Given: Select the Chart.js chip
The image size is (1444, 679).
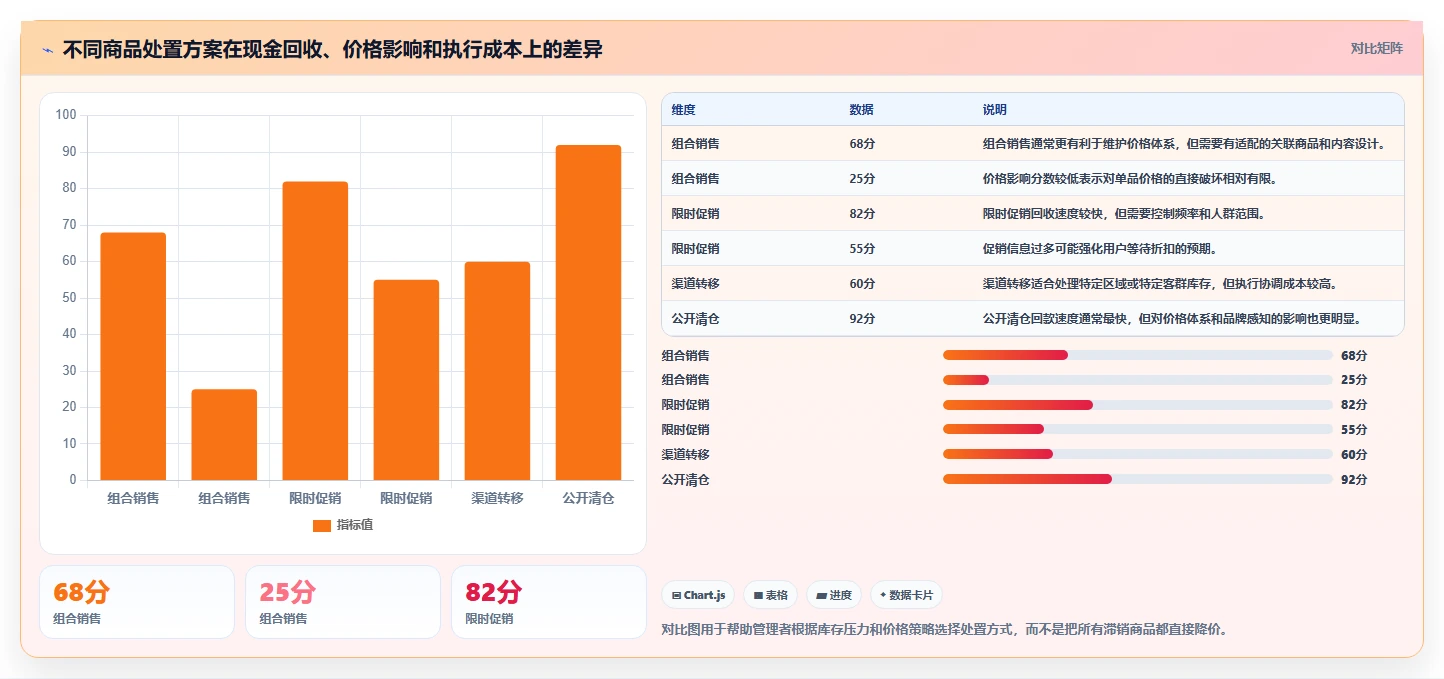Looking at the screenshot, I should click(698, 595).
